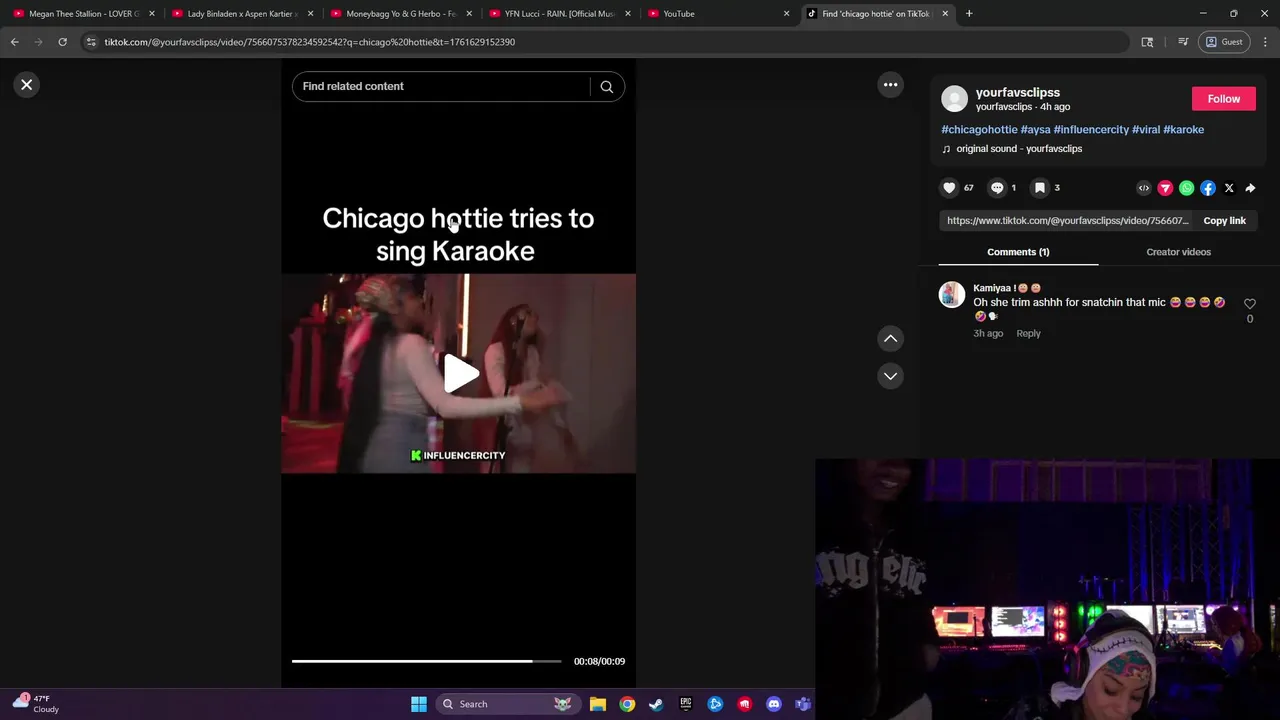Like the video with the heart icon
This screenshot has height=720, width=1280.
coord(949,188)
